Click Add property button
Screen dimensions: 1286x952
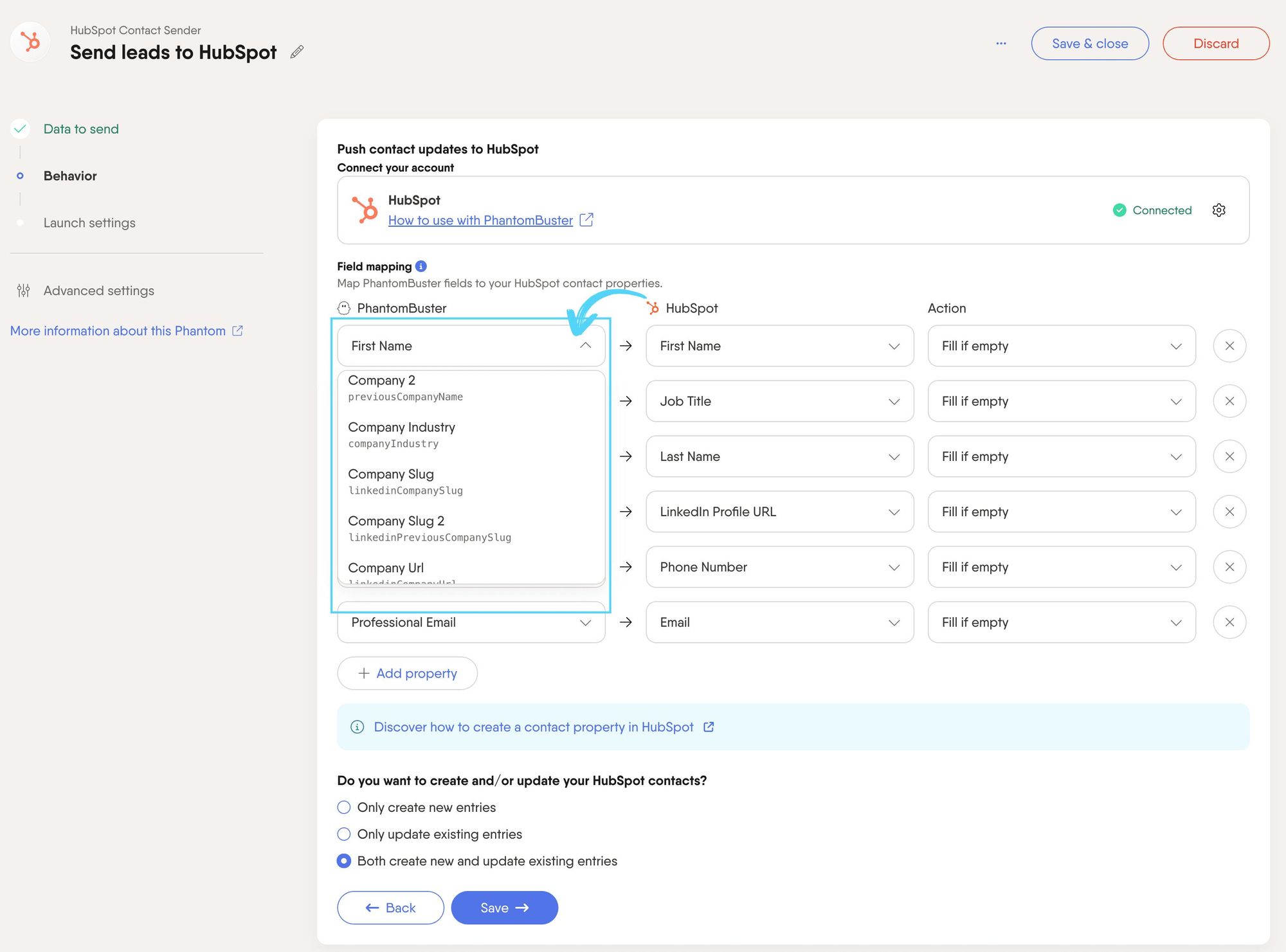point(407,673)
